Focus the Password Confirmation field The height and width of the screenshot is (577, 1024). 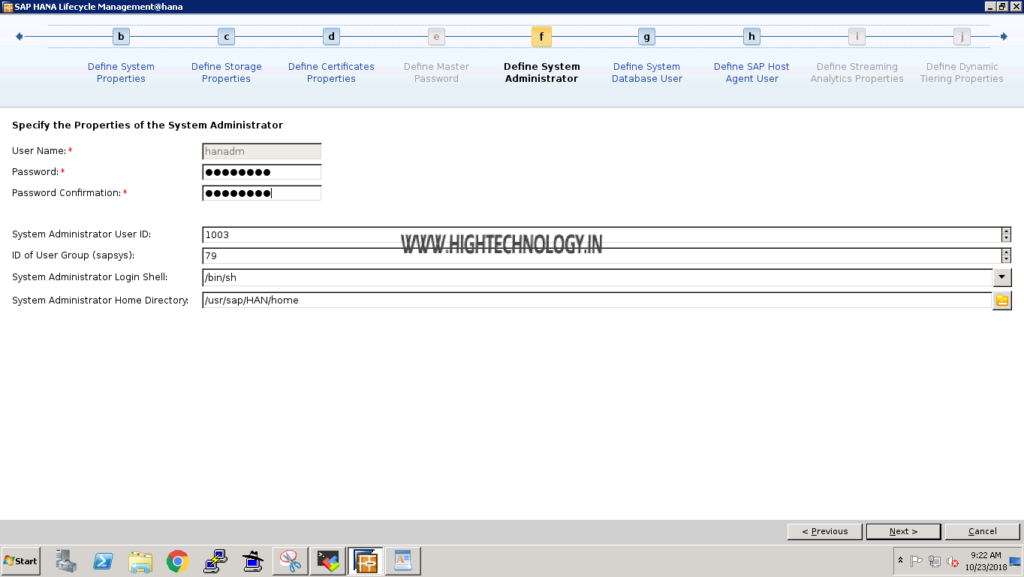pyautogui.click(x=261, y=193)
